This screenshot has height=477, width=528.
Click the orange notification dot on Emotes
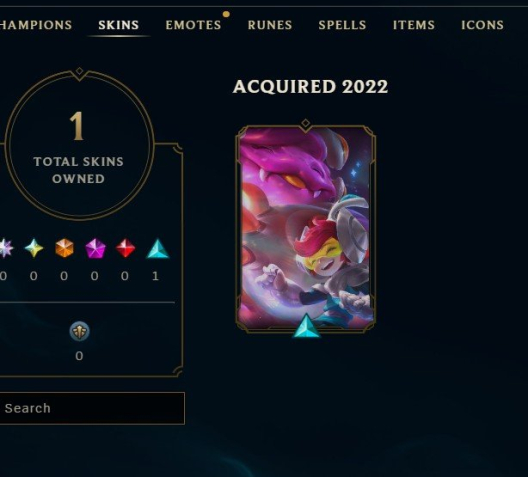coord(226,14)
